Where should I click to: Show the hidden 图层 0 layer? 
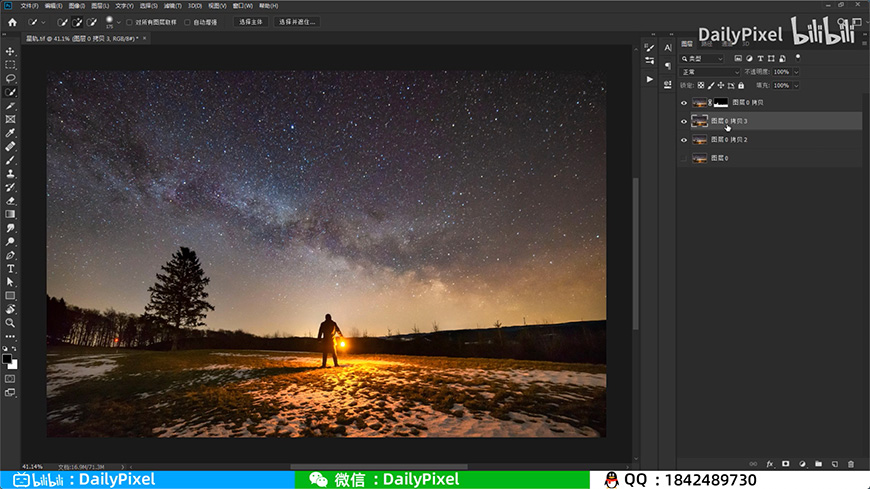coord(684,158)
